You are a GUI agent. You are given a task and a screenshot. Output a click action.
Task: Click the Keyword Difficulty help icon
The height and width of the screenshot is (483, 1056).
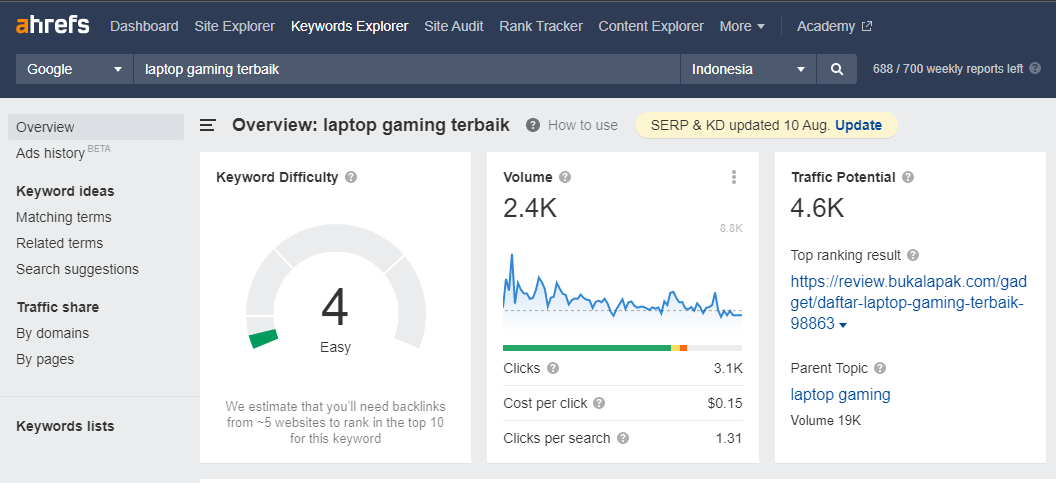coord(351,177)
